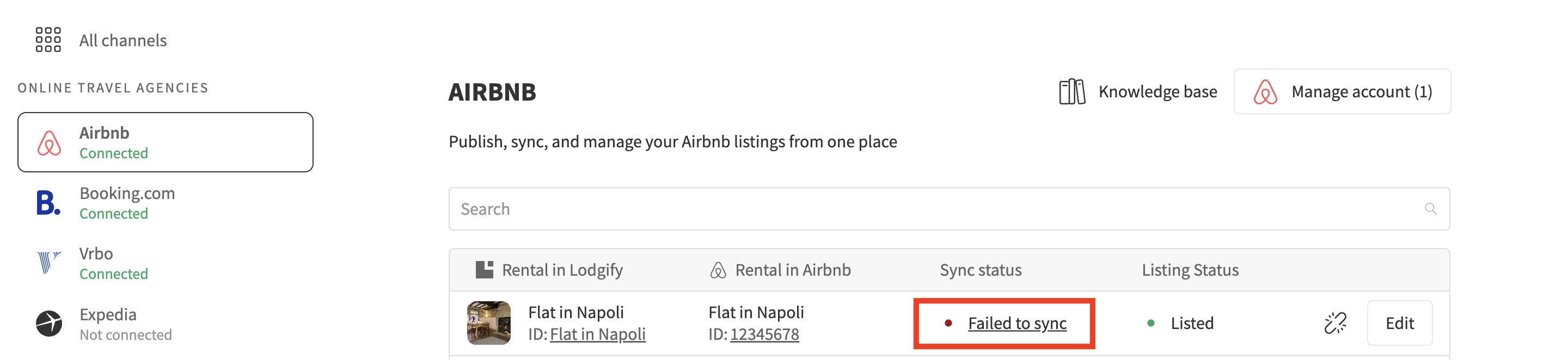Open the Failed to sync link
1568x360 pixels.
(1017, 324)
